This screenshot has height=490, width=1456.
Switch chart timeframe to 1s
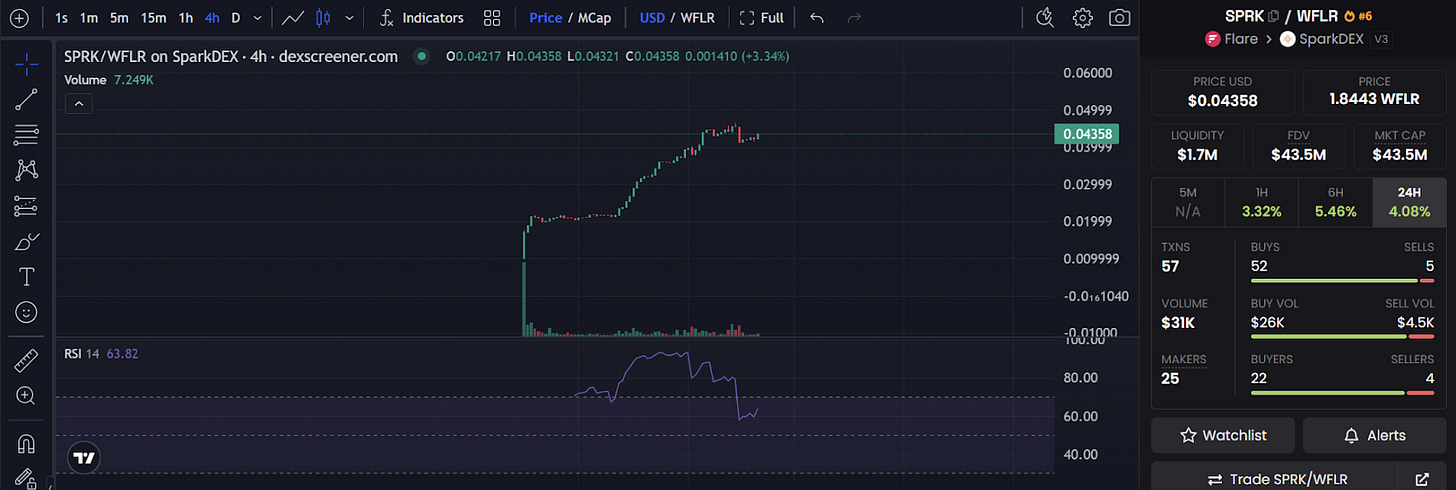tap(62, 18)
